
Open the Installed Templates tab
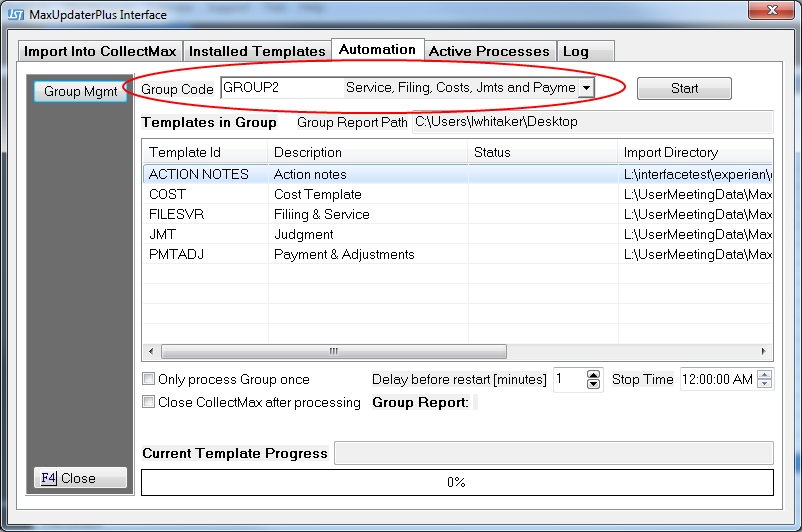(257, 51)
